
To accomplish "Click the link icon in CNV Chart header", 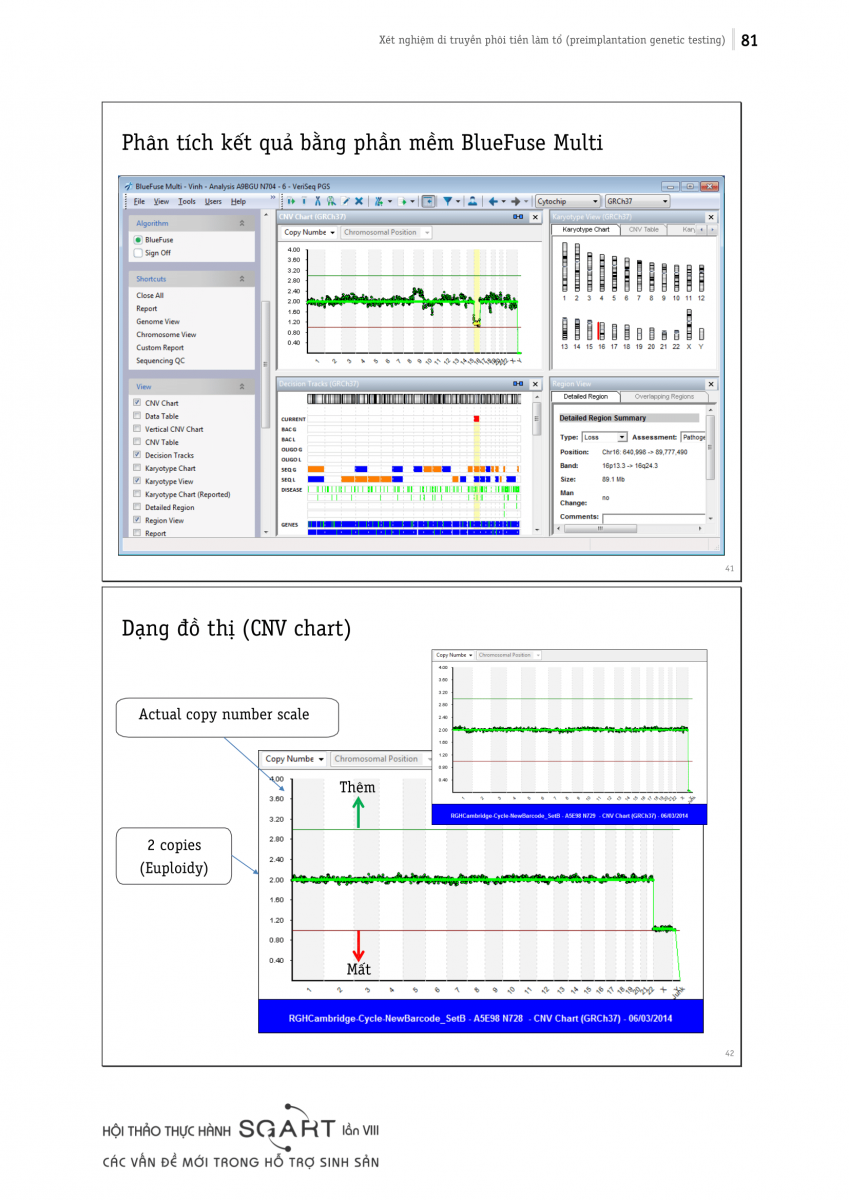I will [518, 217].
